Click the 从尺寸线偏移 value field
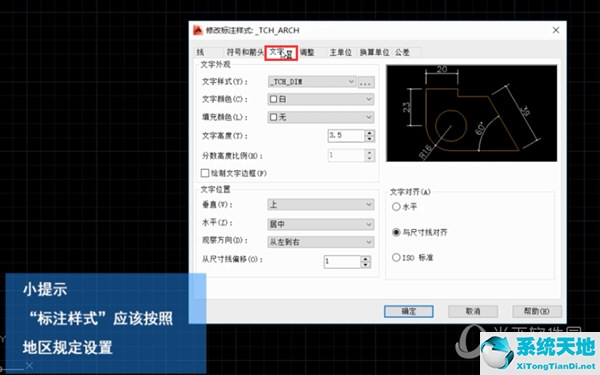This screenshot has height=375, width=600. point(342,262)
